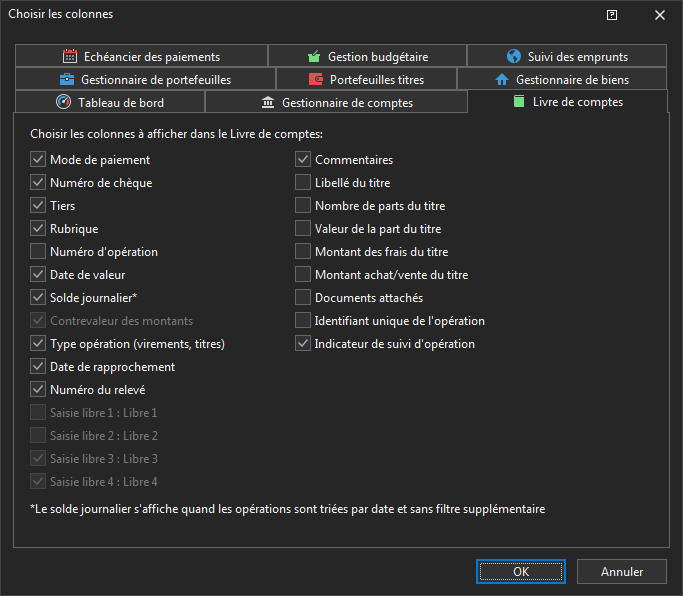Screen dimensions: 683x596
Task: Enable Identifiant unique de l'opération
Action: [303, 321]
